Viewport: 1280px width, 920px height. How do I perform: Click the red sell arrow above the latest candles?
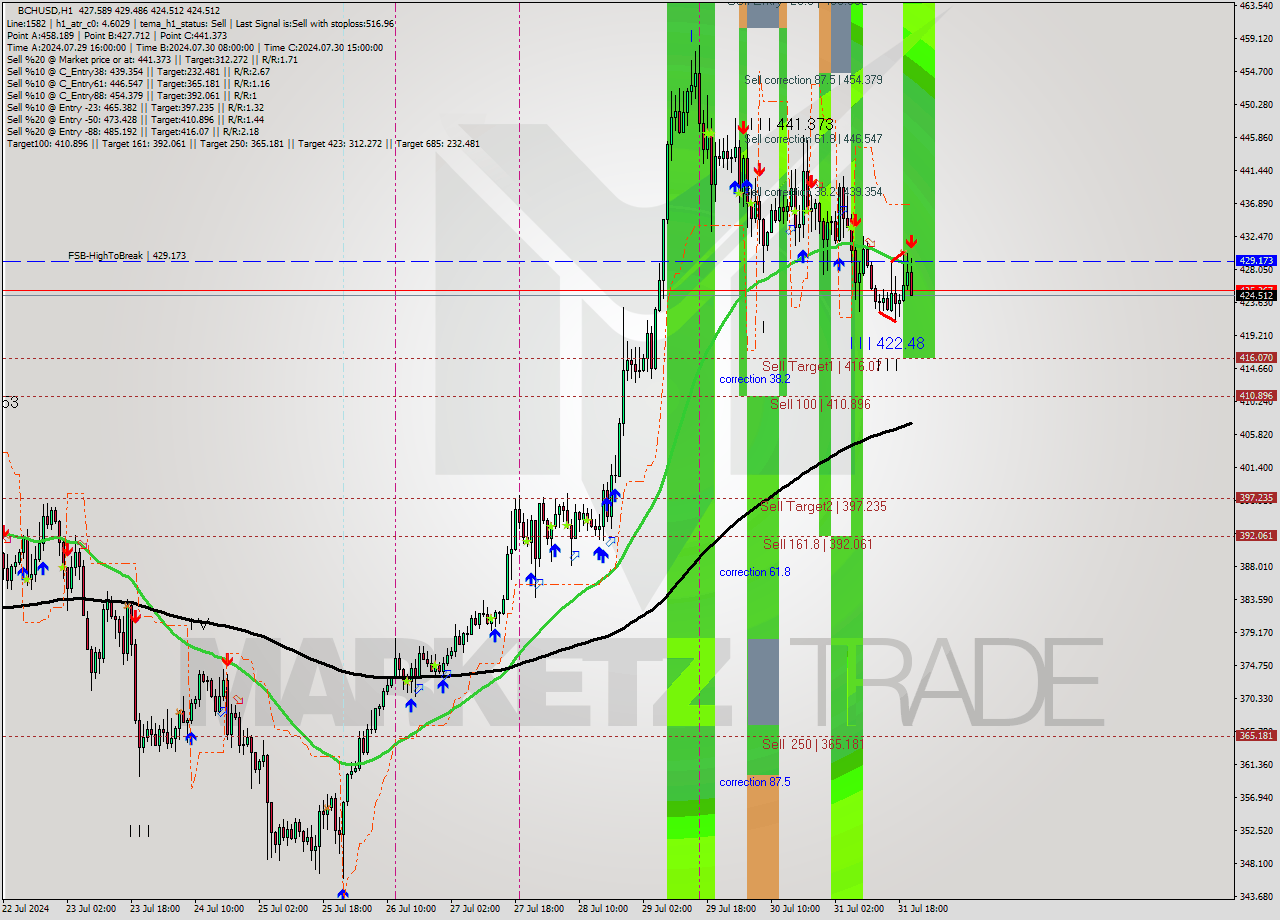[911, 242]
